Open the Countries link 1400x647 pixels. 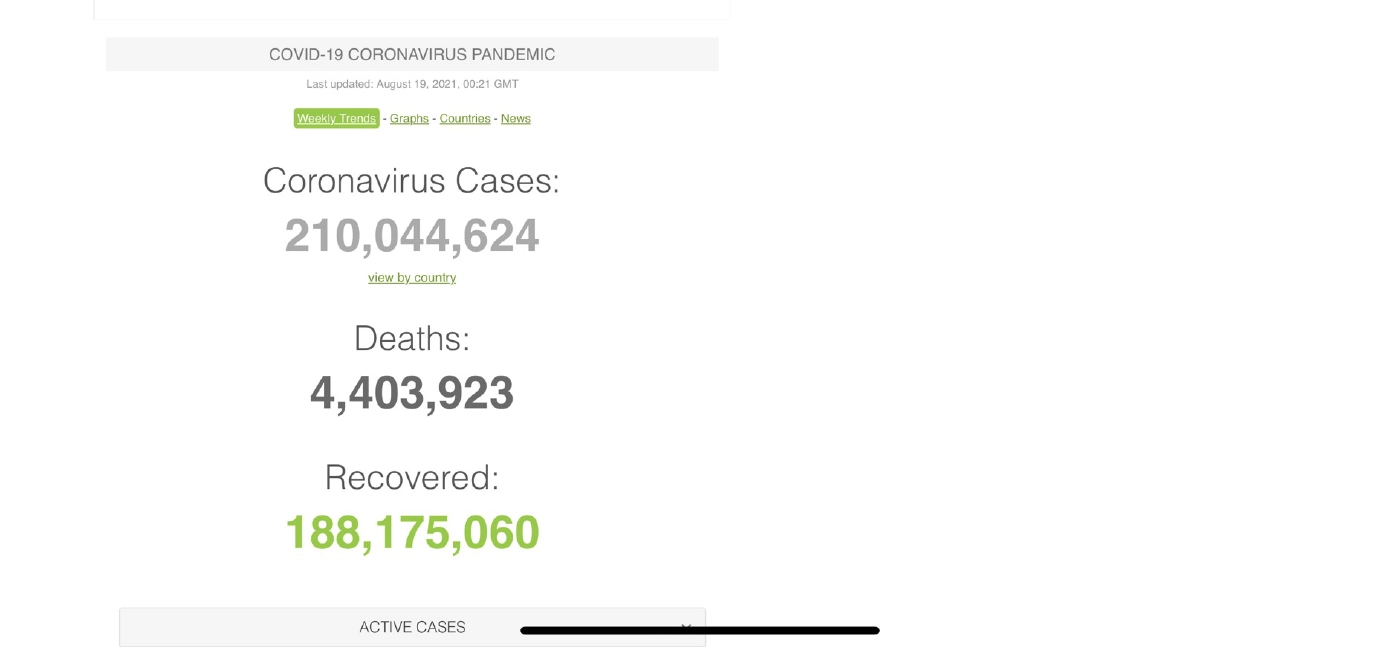coord(465,118)
